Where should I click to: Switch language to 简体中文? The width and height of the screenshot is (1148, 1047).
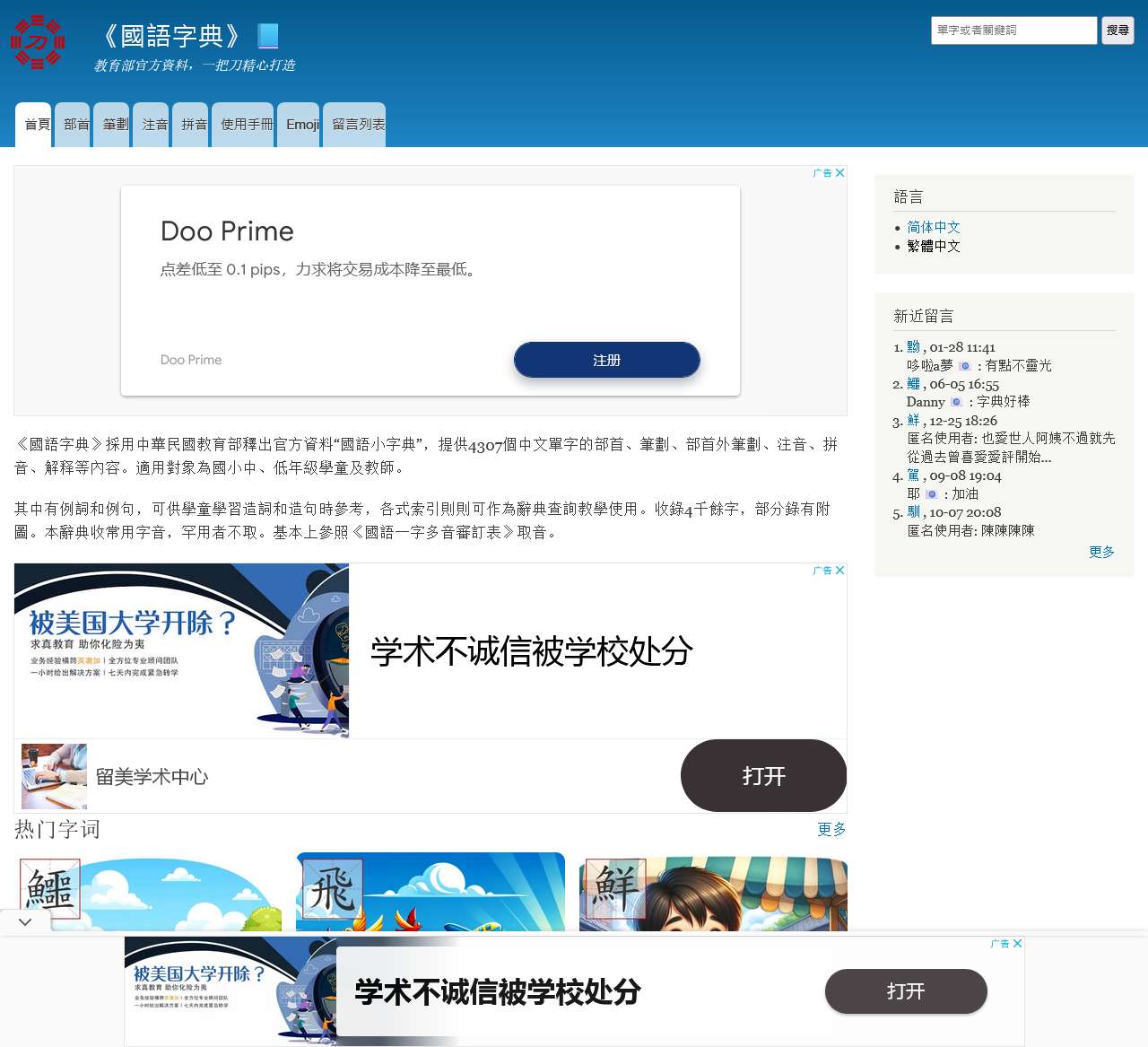[934, 227]
